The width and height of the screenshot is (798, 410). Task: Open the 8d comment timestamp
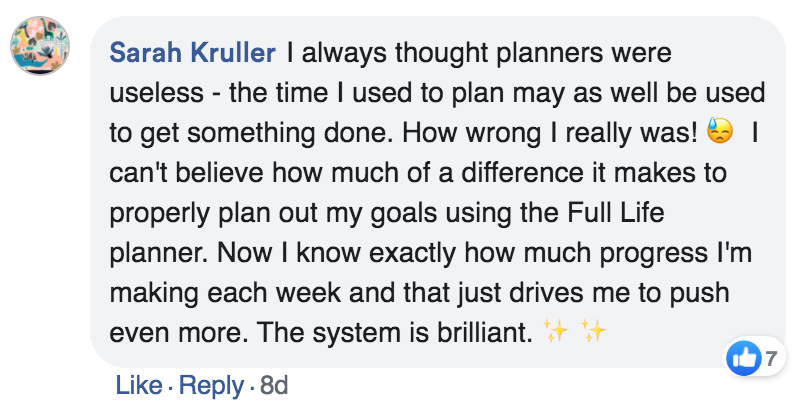(274, 386)
